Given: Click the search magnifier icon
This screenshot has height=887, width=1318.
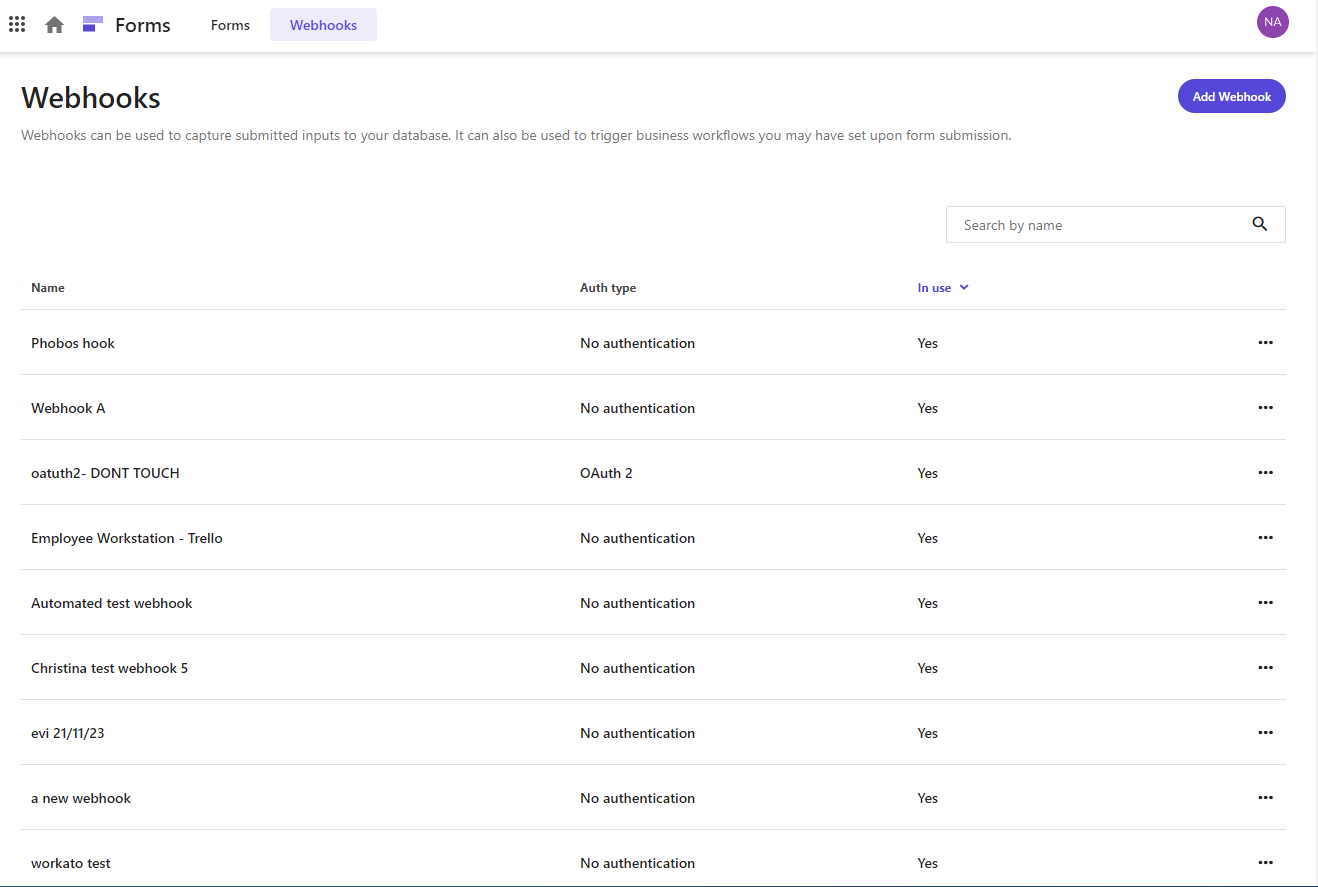Looking at the screenshot, I should pos(1259,224).
